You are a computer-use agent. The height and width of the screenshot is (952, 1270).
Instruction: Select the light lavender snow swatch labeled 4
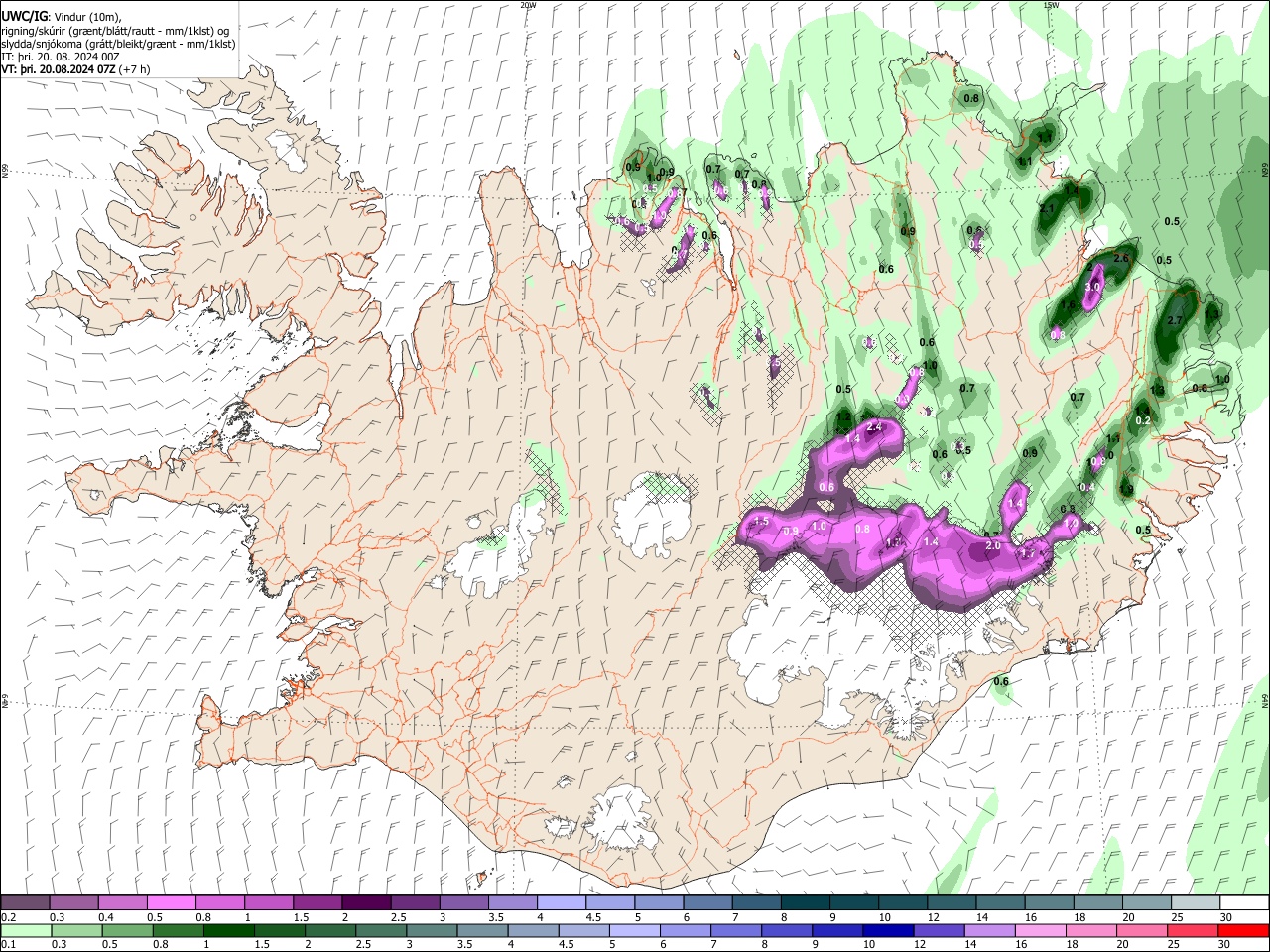(x=563, y=903)
